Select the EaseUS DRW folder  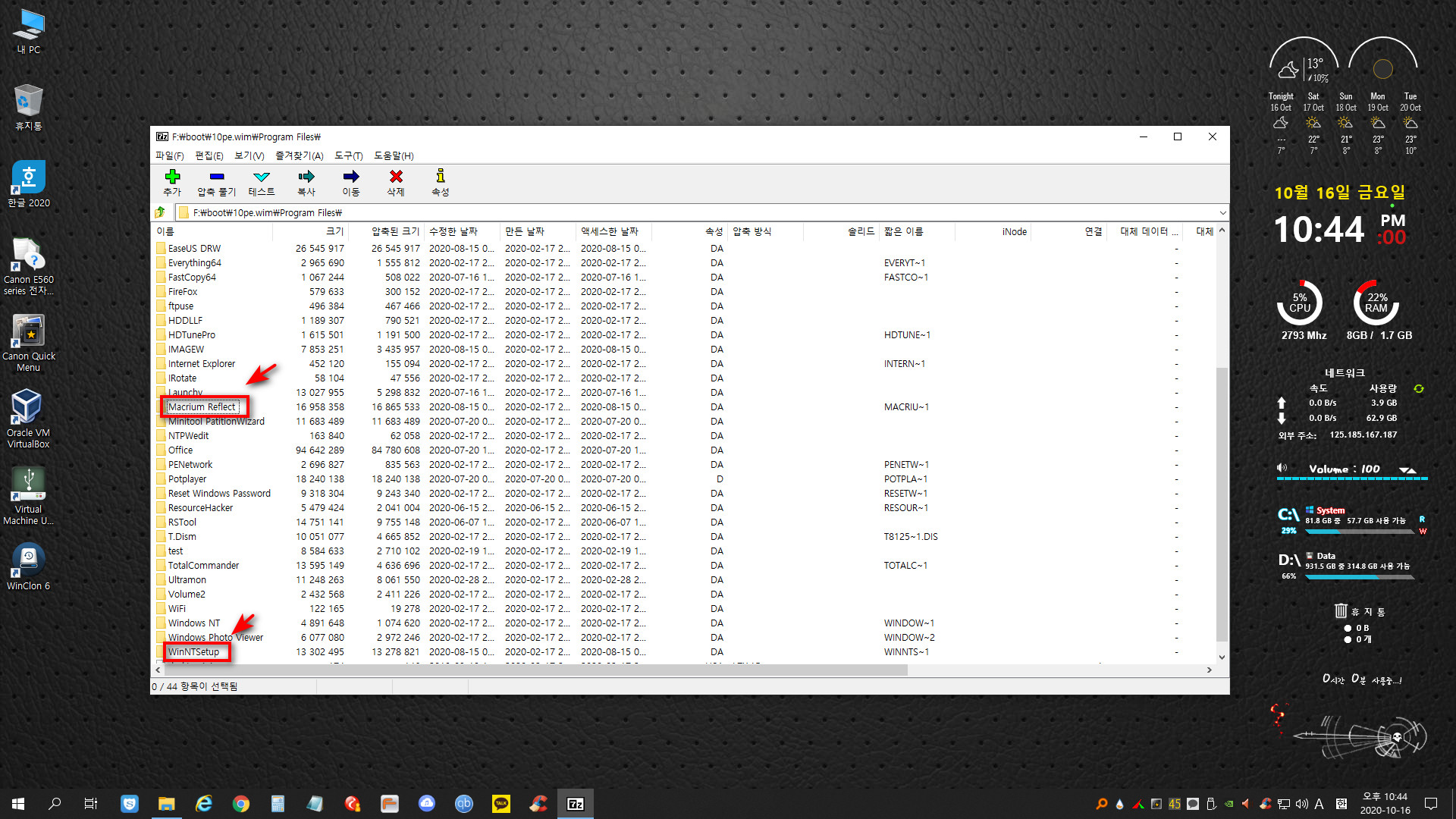[194, 249]
